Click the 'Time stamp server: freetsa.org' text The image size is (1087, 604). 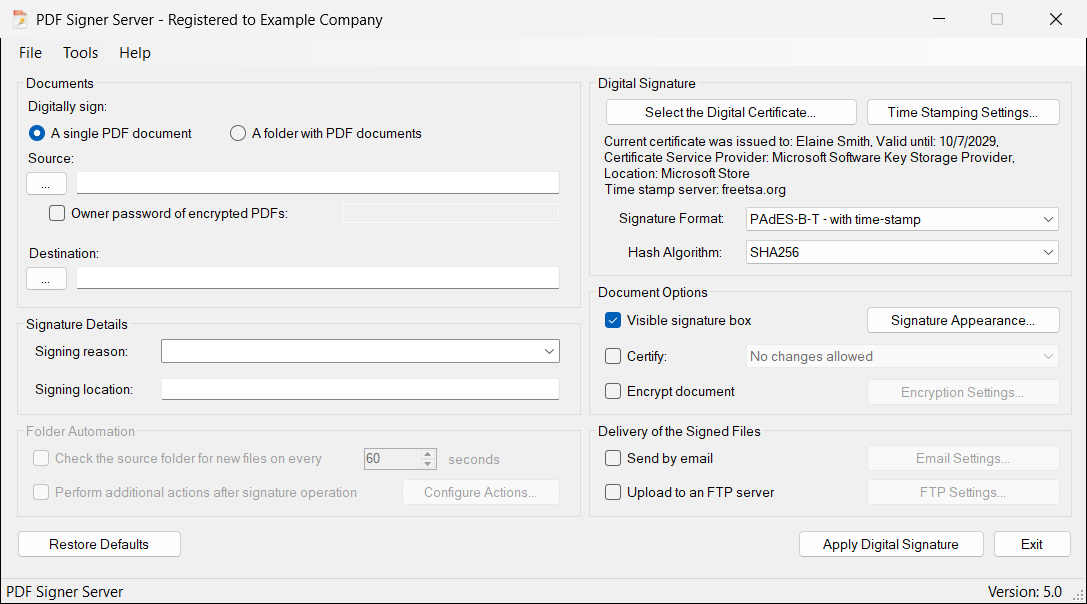click(x=695, y=189)
